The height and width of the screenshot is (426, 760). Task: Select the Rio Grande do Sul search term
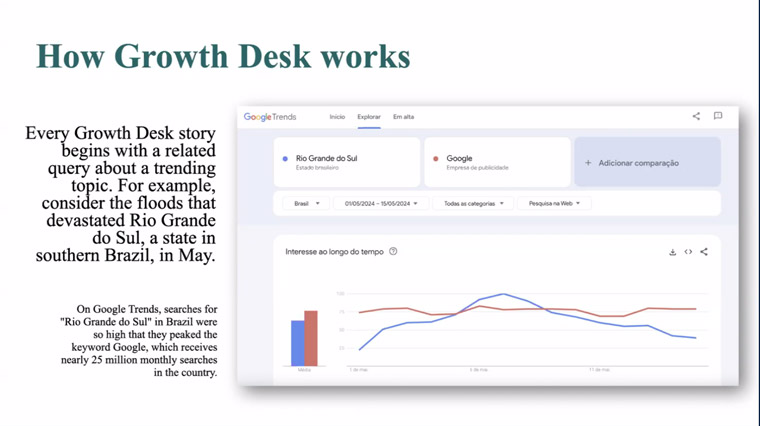347,162
